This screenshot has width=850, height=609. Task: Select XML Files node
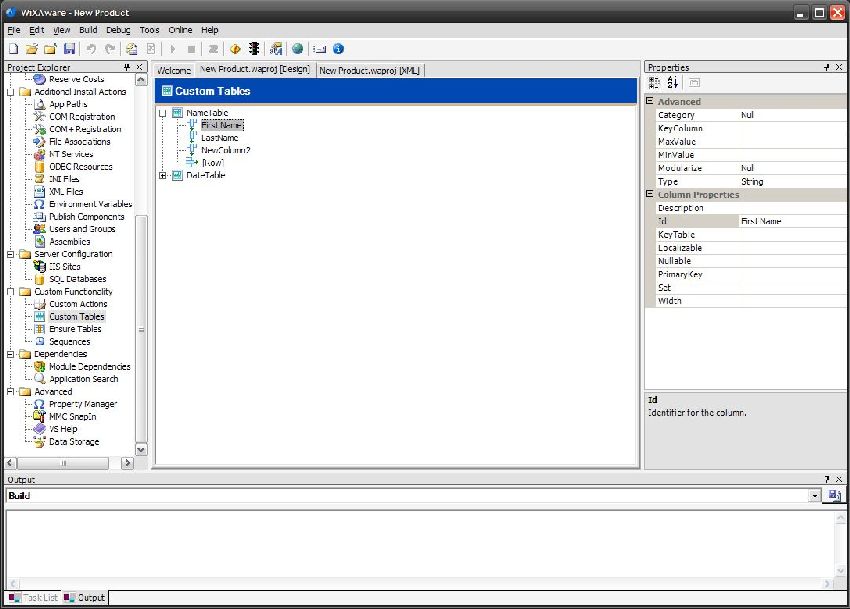[66, 191]
